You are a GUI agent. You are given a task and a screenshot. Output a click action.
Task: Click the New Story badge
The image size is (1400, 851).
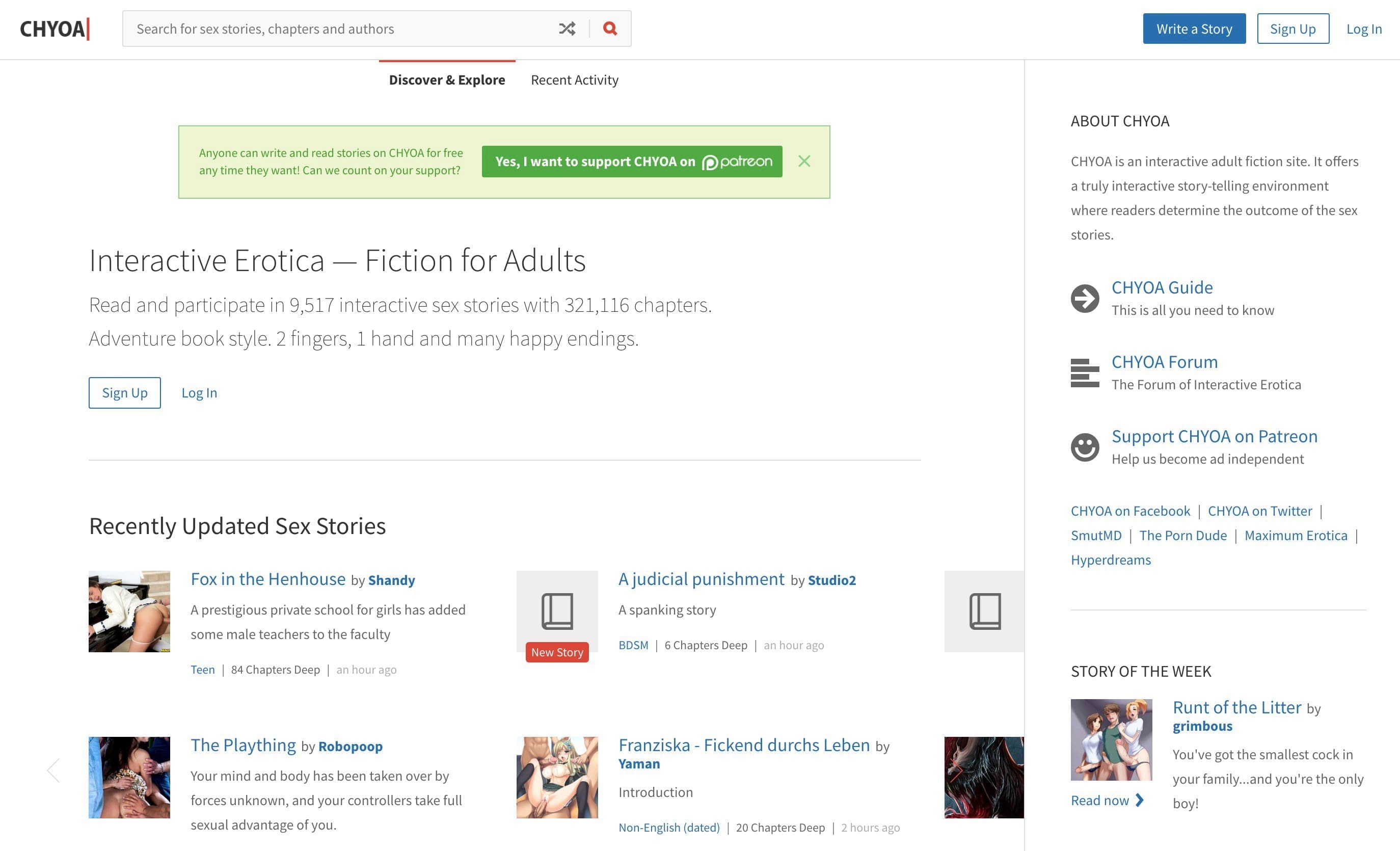point(557,653)
